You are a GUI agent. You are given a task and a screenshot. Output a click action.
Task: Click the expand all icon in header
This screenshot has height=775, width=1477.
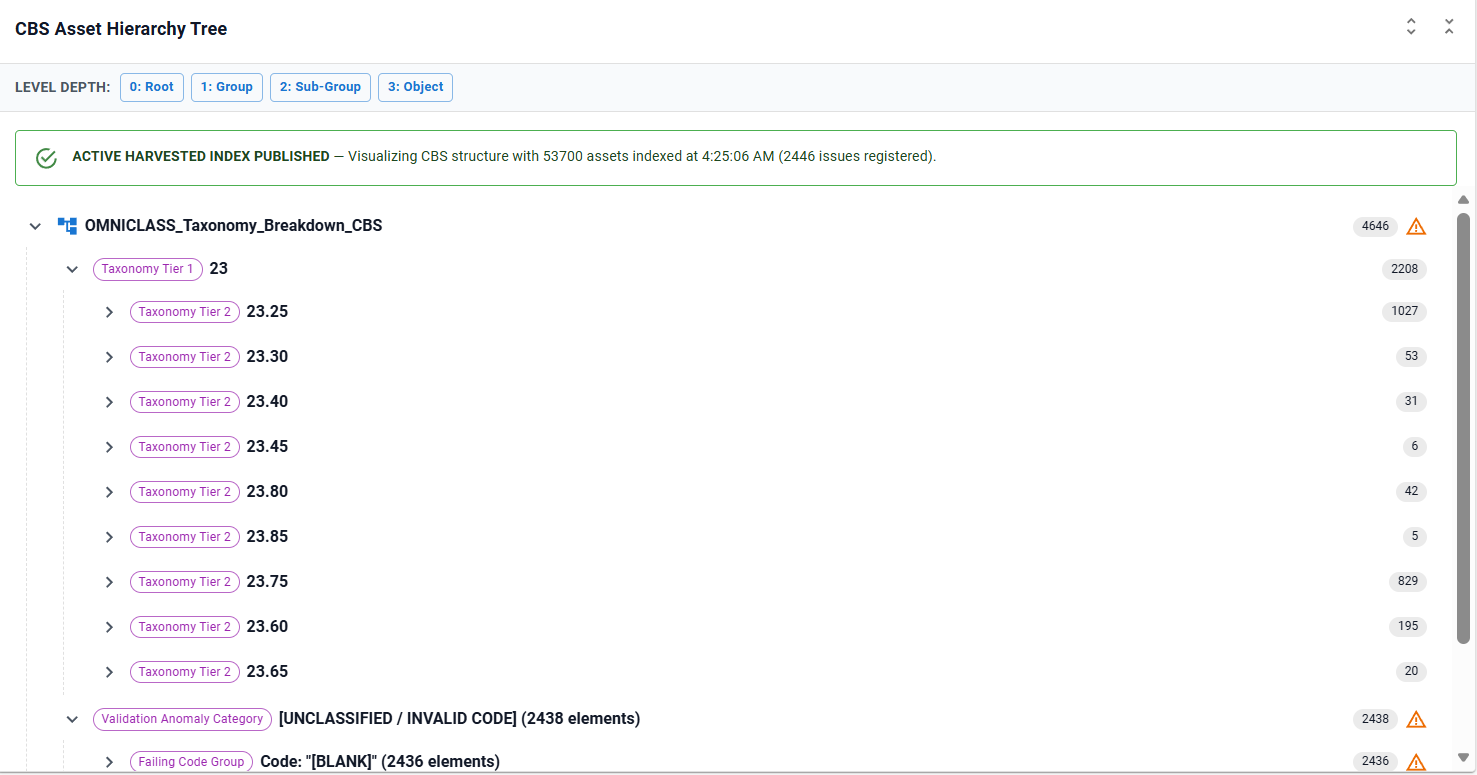(x=1411, y=27)
